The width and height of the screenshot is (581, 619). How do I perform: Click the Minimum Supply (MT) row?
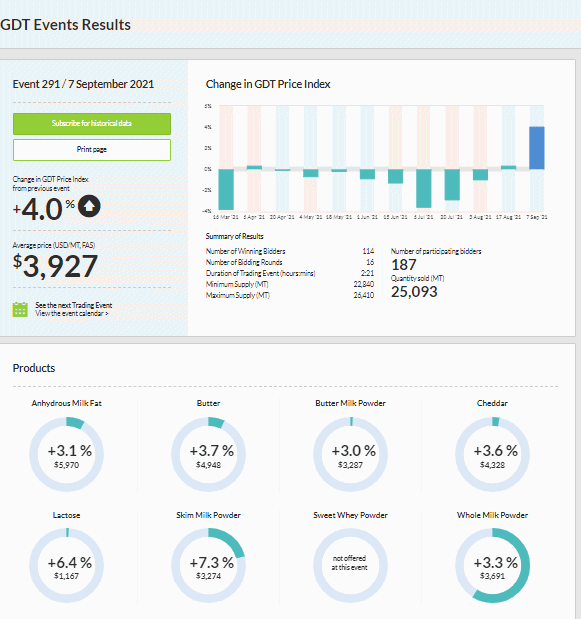pos(290,284)
